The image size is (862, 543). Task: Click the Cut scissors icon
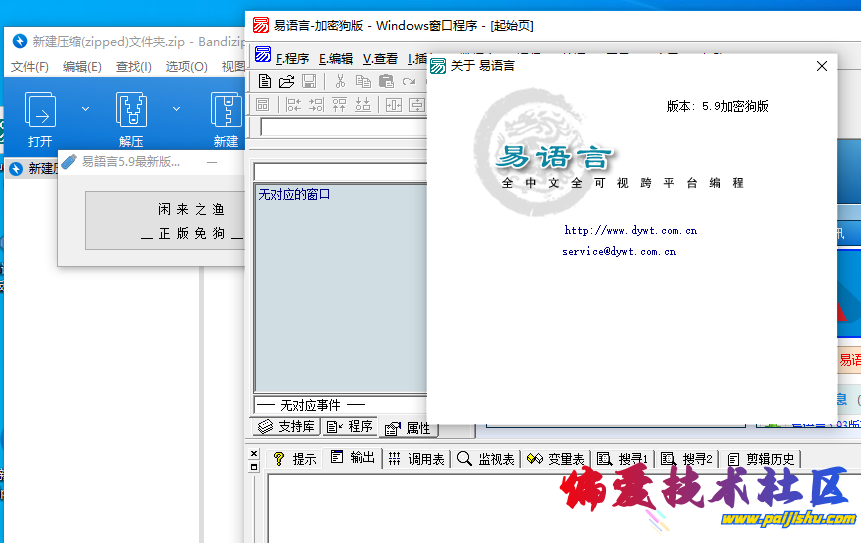(x=340, y=81)
